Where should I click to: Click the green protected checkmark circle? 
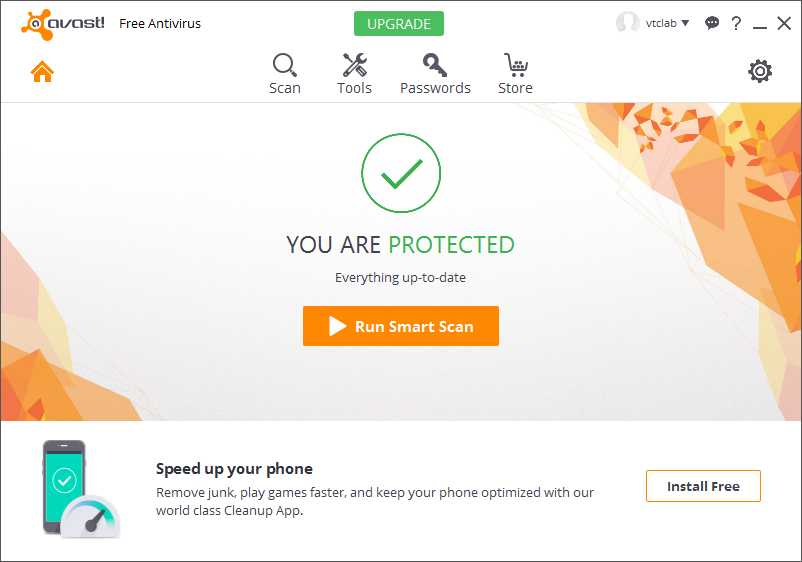(400, 174)
